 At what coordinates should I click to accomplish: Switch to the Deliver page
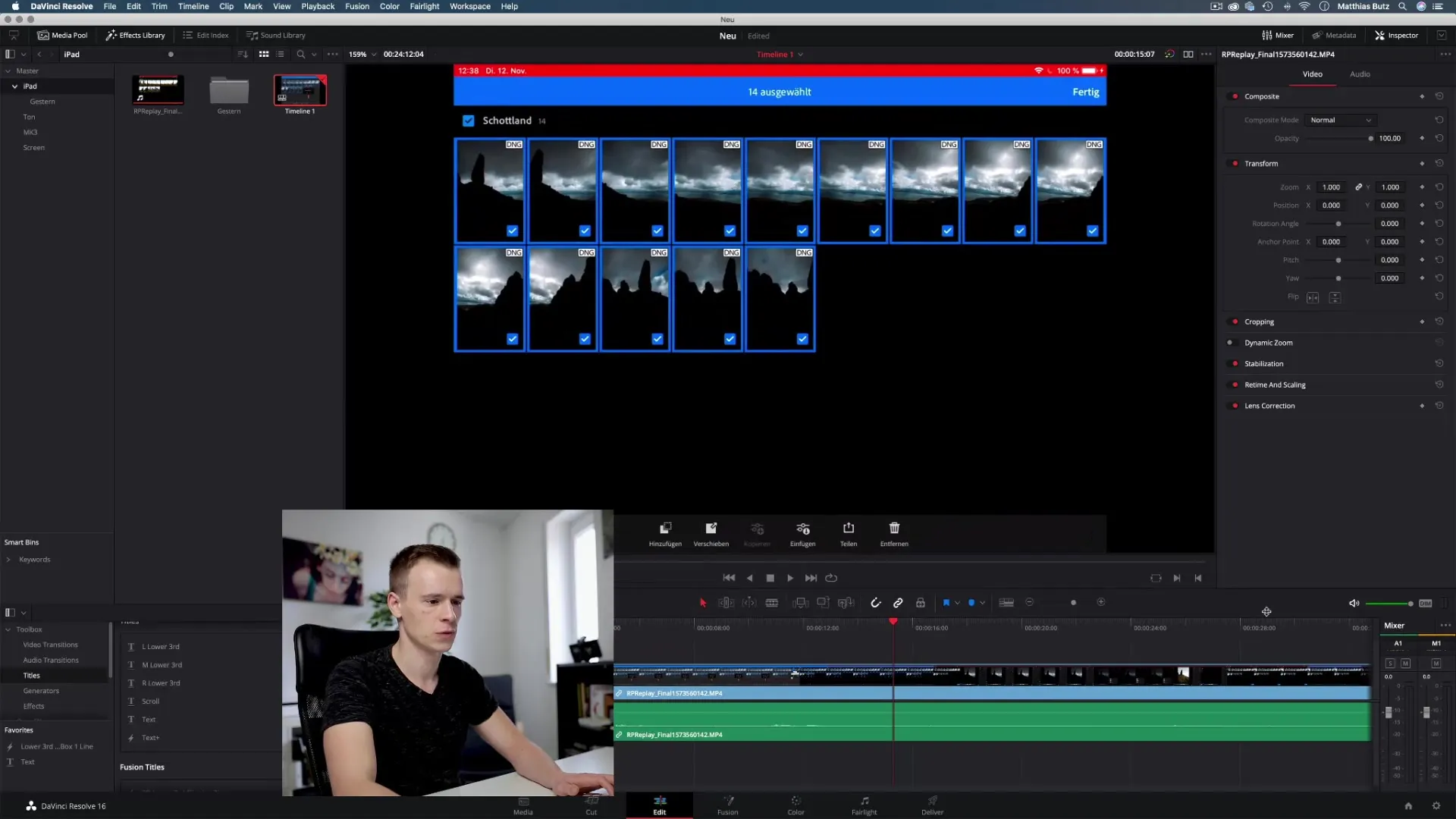tap(932, 805)
